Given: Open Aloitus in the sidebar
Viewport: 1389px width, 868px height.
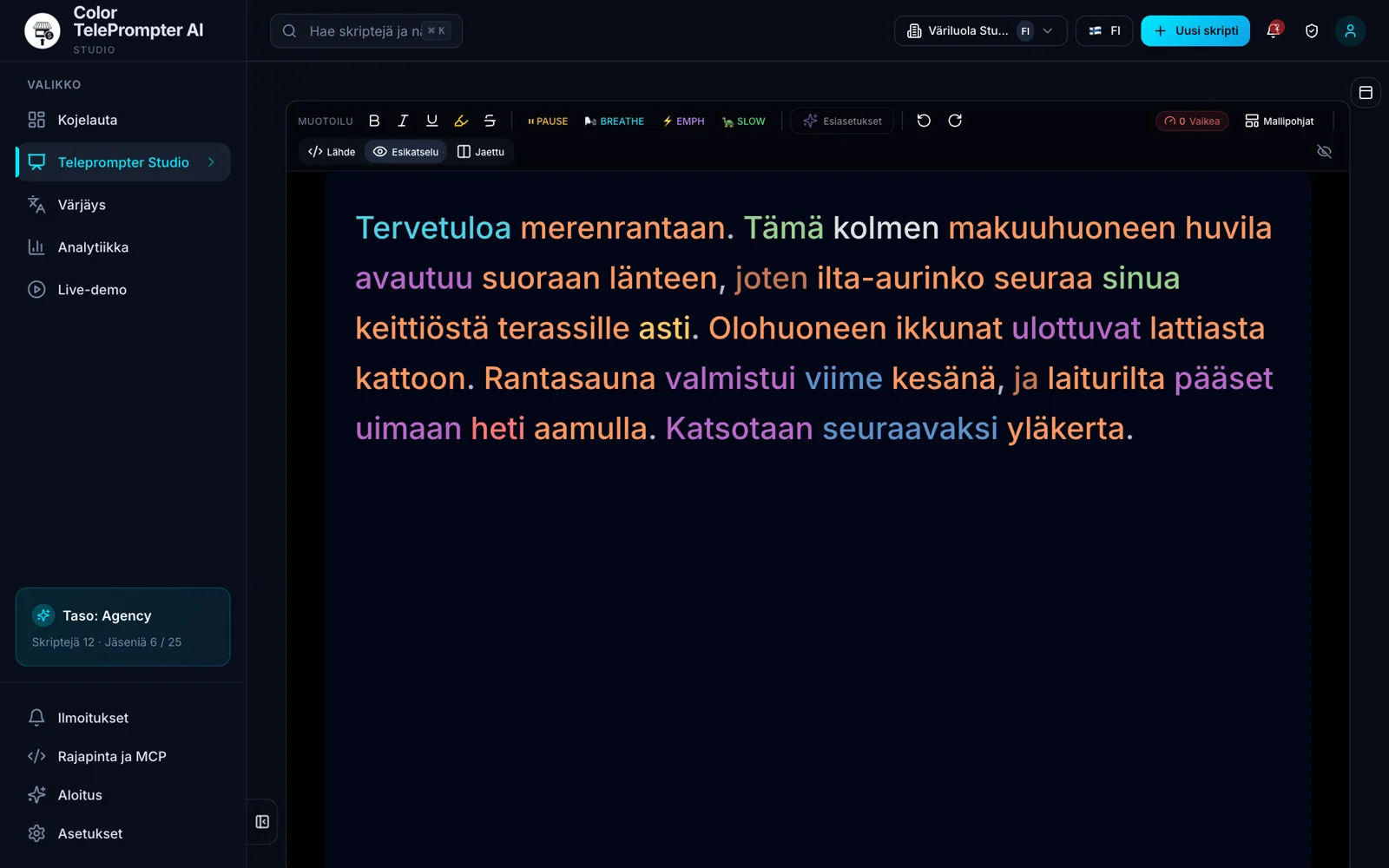Looking at the screenshot, I should 122,795.
